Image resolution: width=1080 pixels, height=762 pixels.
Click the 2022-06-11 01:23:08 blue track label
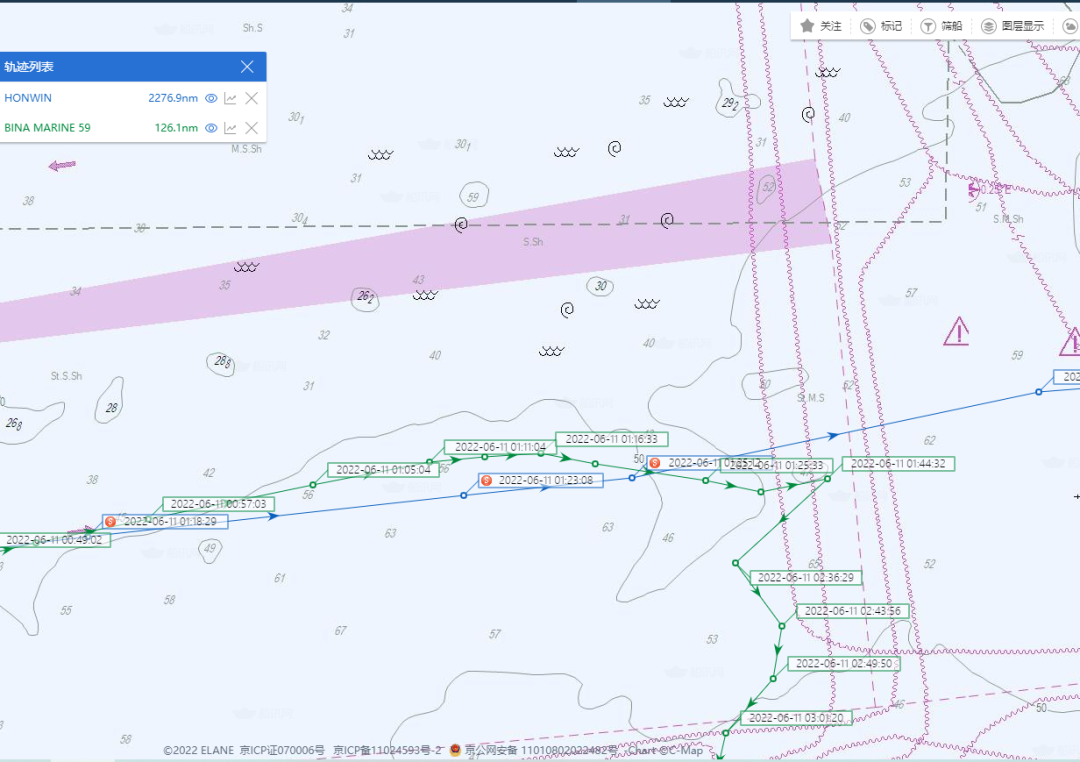coord(545,480)
